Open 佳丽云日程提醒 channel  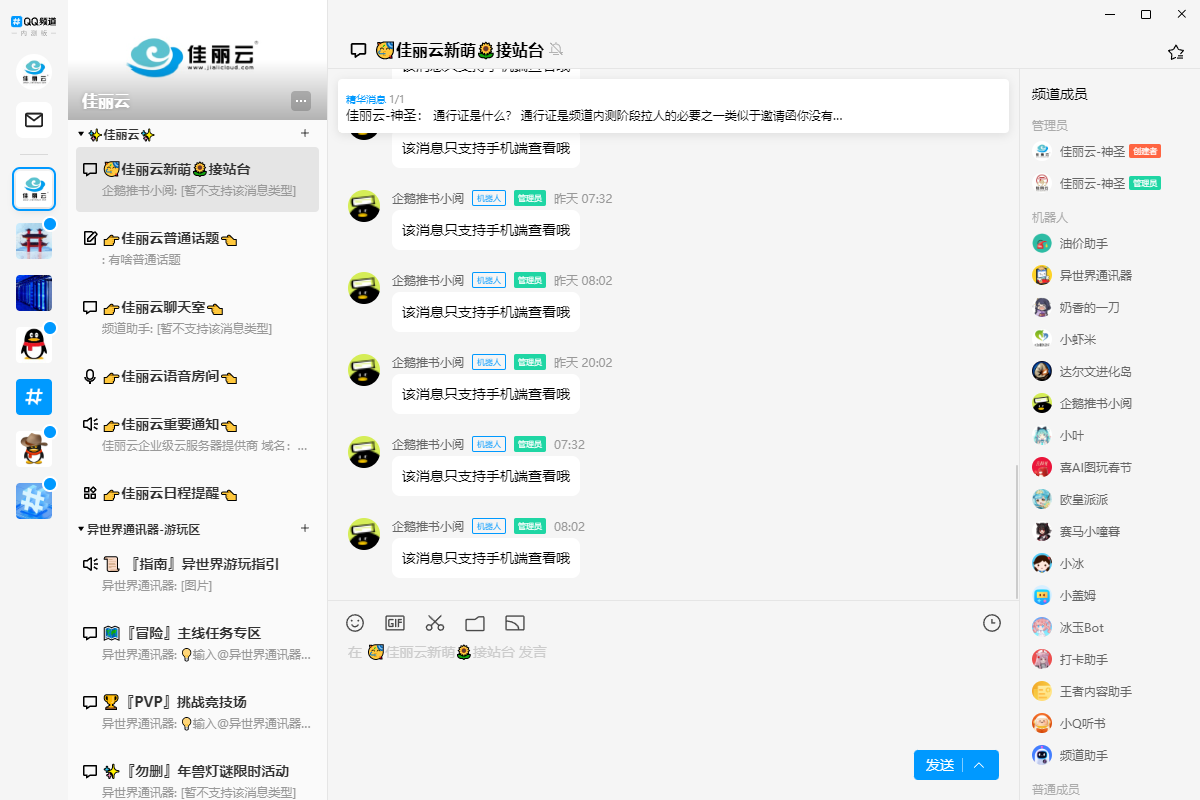coord(197,494)
